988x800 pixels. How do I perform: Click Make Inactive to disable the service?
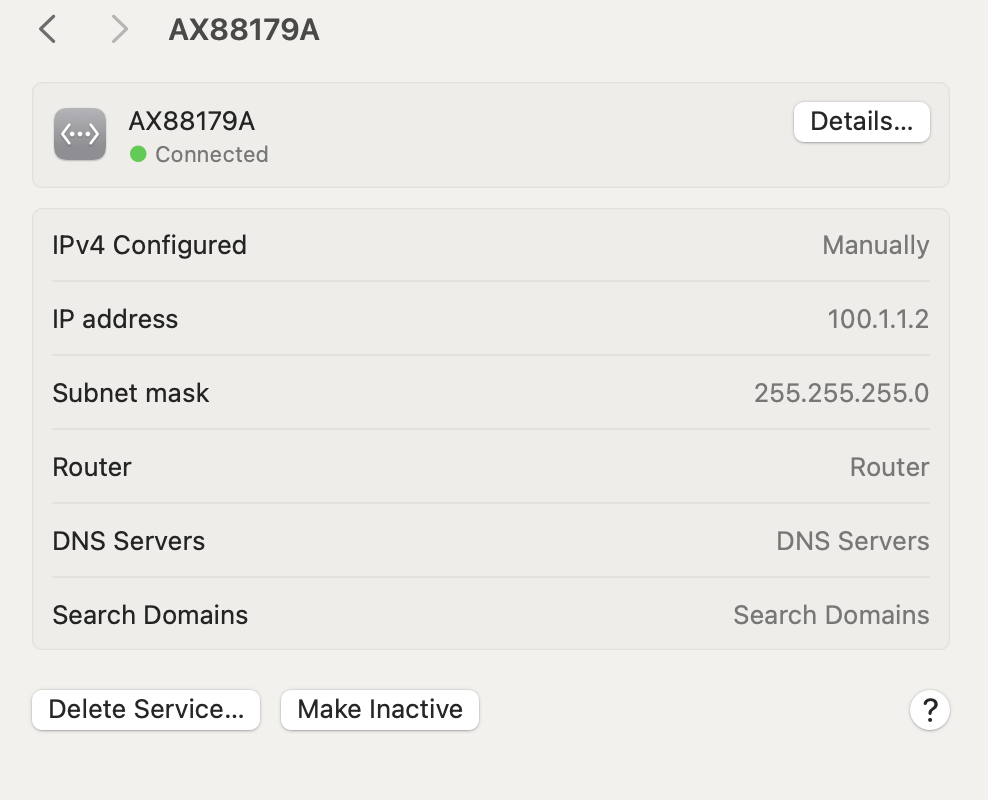tap(380, 710)
